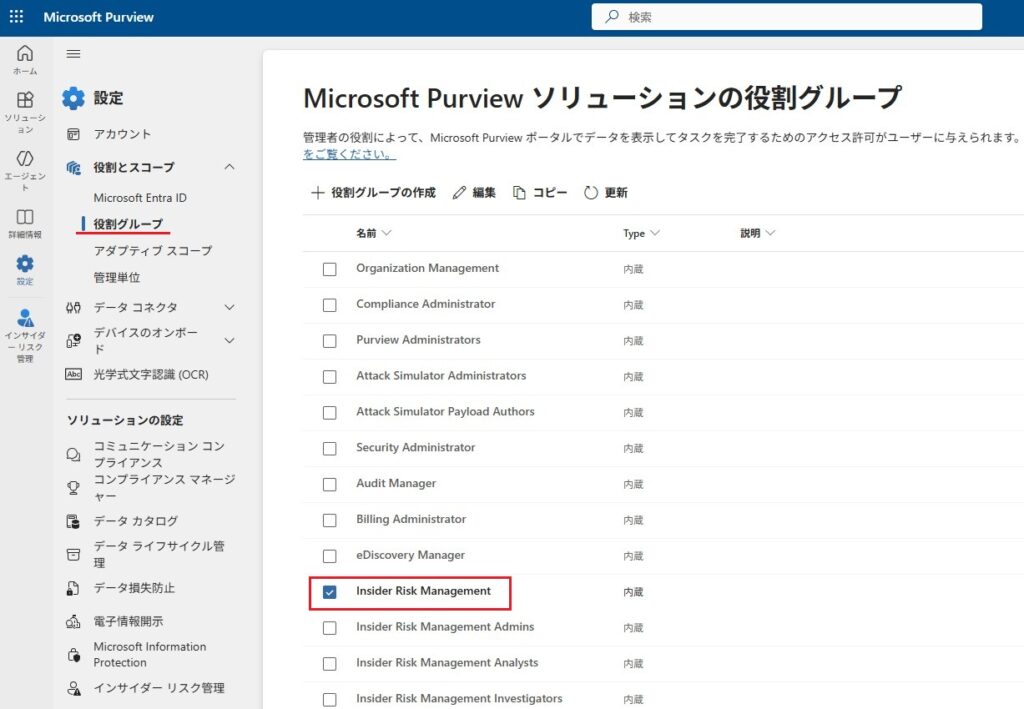Open the app launcher waffle icon

tap(16, 17)
